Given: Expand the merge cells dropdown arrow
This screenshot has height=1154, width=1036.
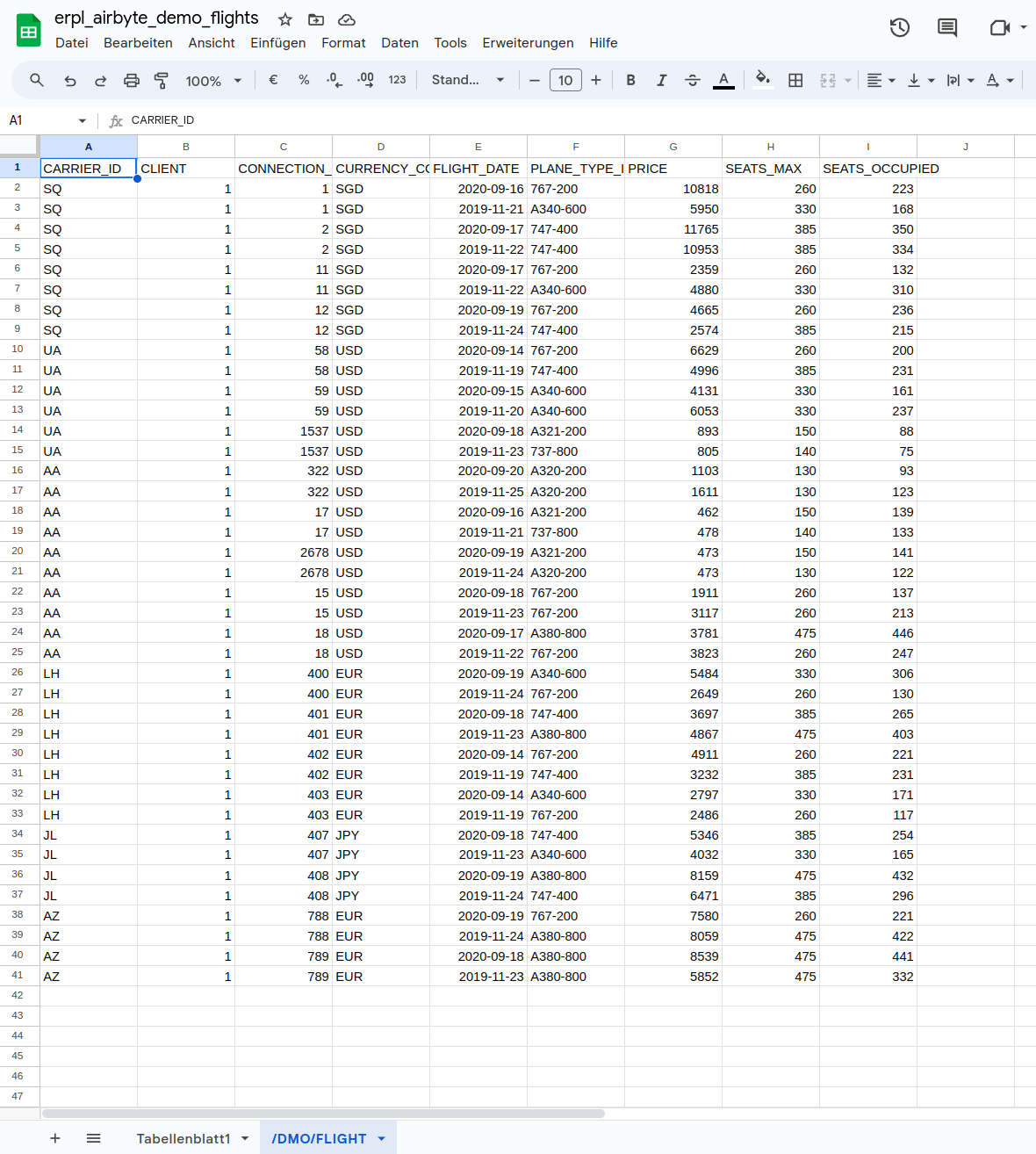Looking at the screenshot, I should (x=848, y=81).
